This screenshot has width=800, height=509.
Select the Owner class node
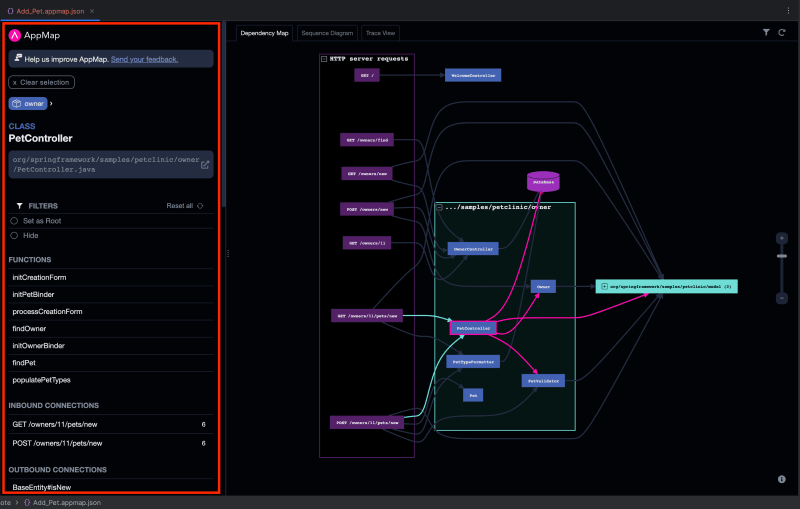click(543, 287)
